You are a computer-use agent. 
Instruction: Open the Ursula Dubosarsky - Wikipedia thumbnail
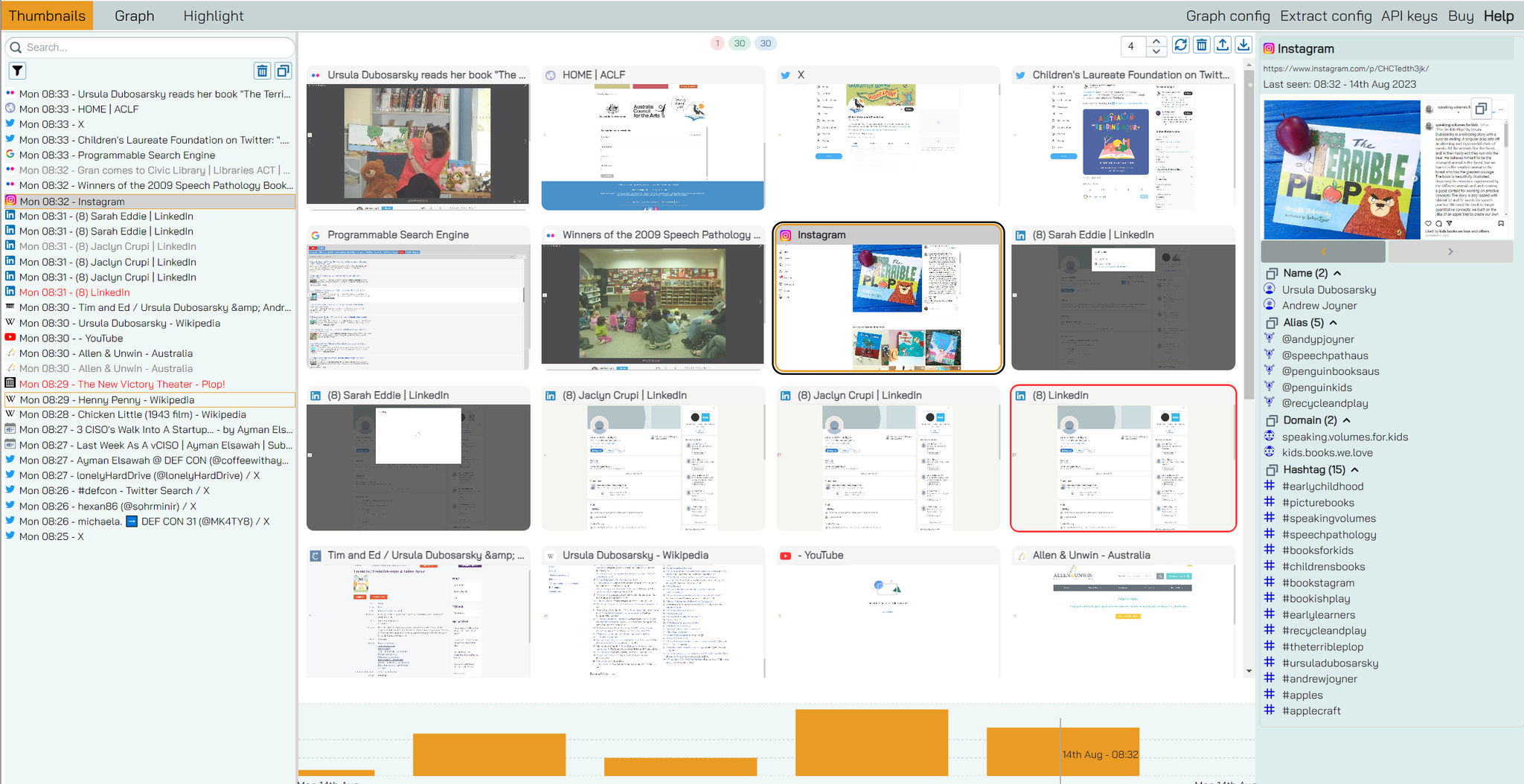tap(653, 612)
